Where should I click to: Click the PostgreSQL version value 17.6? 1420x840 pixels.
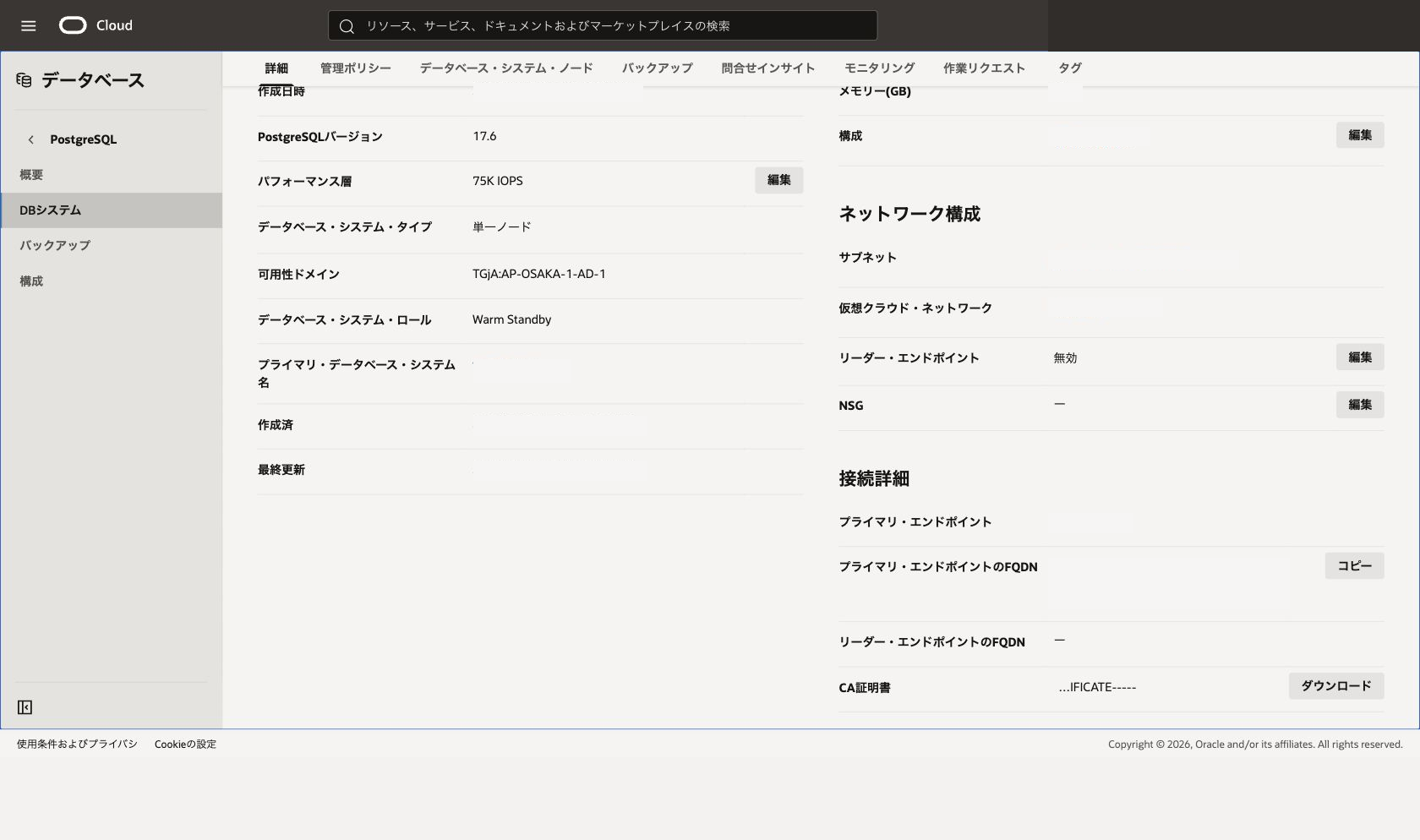[x=484, y=136]
